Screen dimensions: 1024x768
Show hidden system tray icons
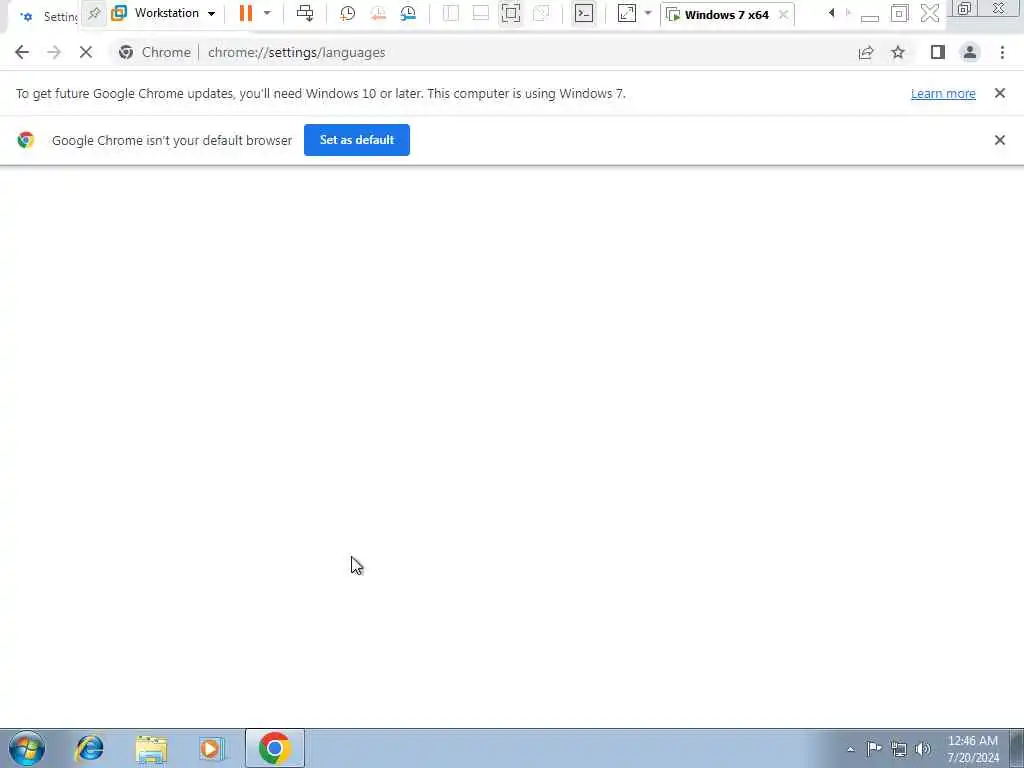click(850, 749)
